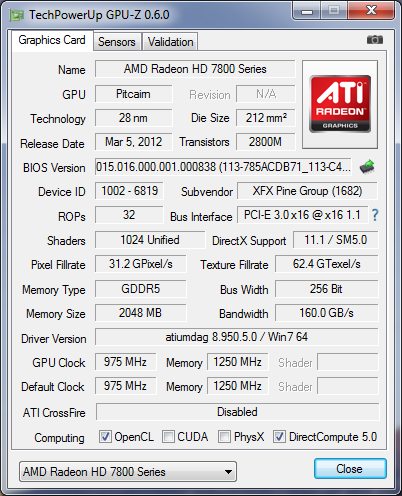Toggle the OpenCL checkbox
Viewport: 402px width, 496px height.
(105, 436)
